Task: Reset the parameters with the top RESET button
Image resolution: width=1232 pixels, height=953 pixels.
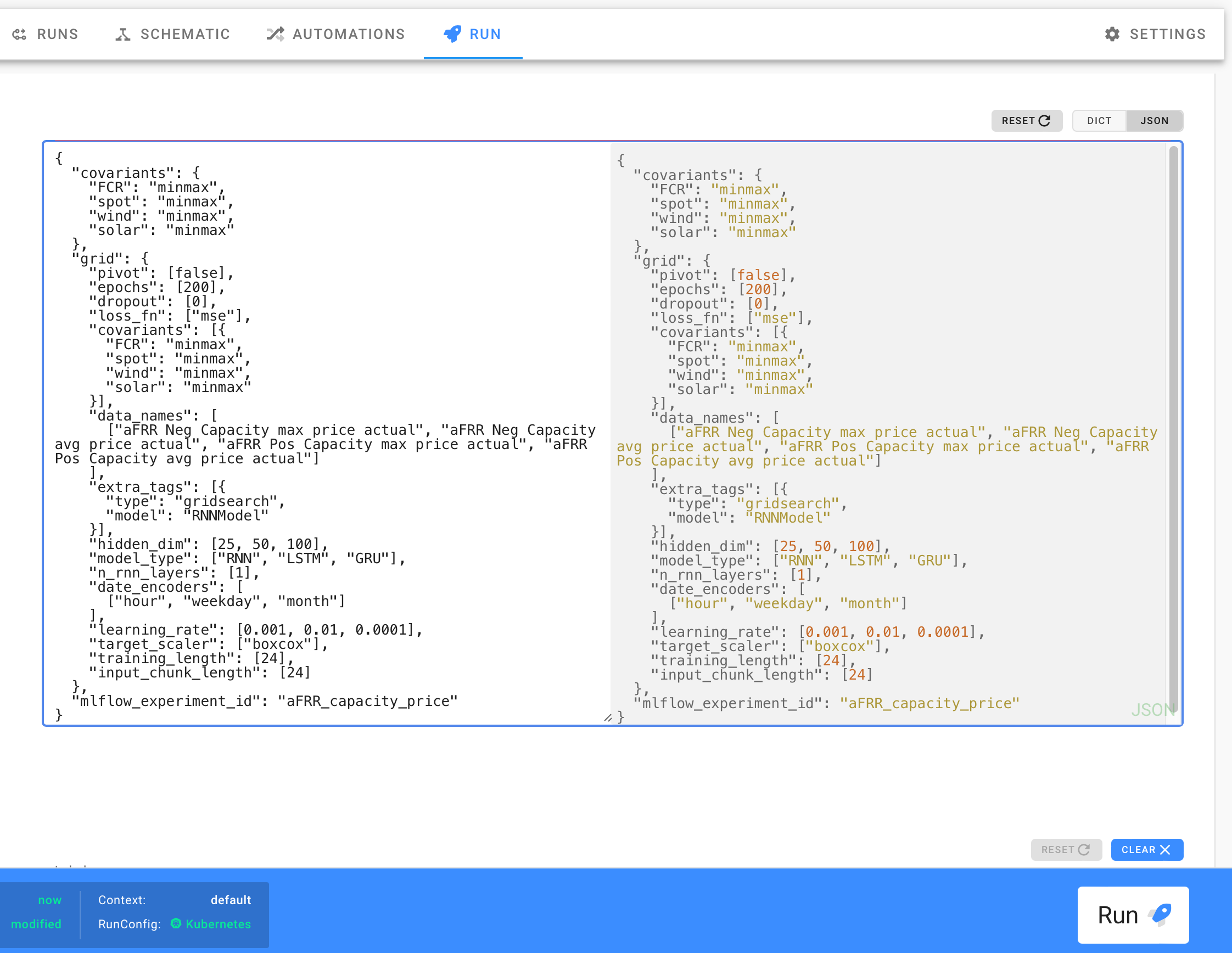Action: 1027,121
